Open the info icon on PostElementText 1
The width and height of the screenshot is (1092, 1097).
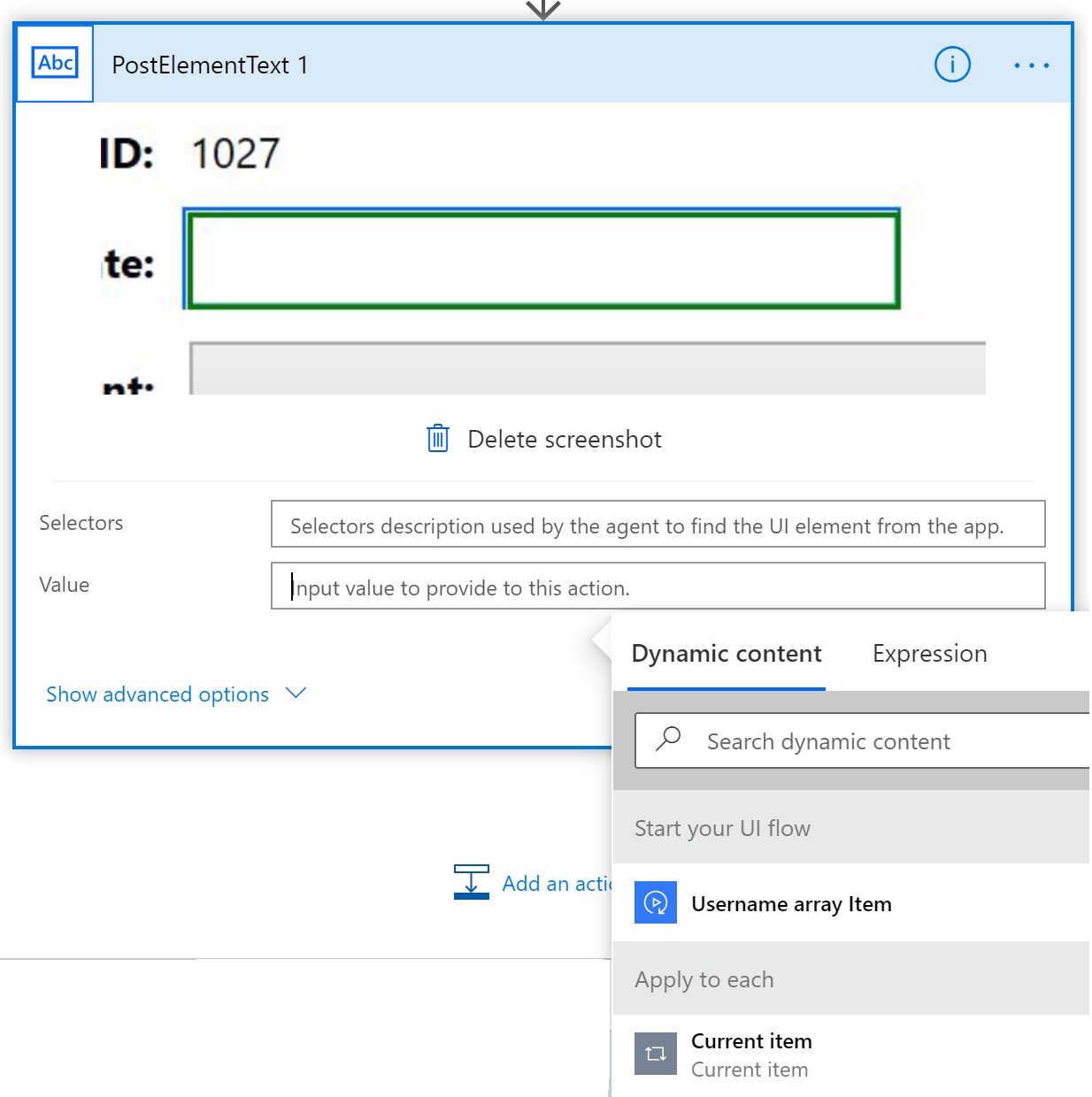(952, 65)
